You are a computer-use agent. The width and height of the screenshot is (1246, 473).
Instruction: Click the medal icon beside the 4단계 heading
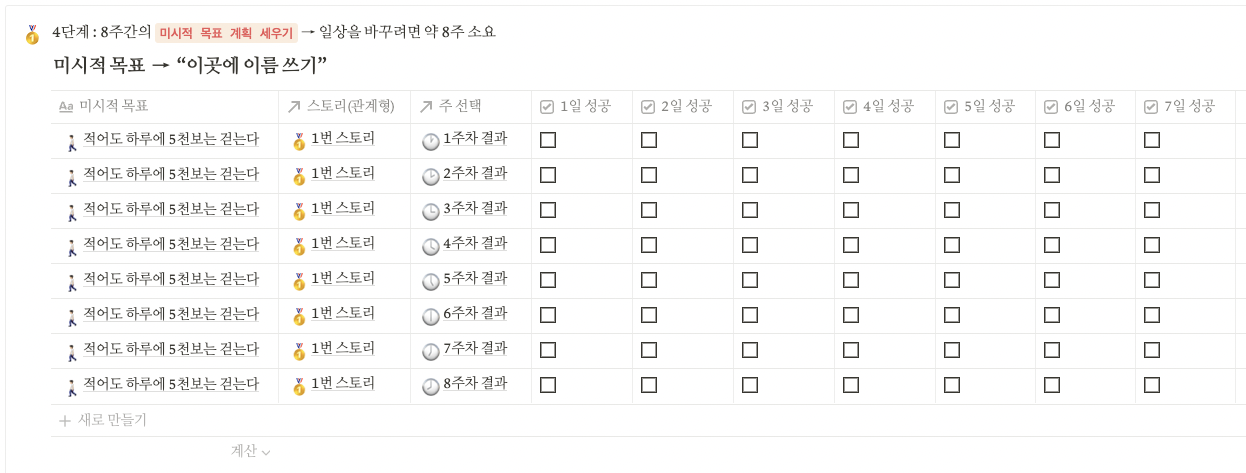click(32, 34)
